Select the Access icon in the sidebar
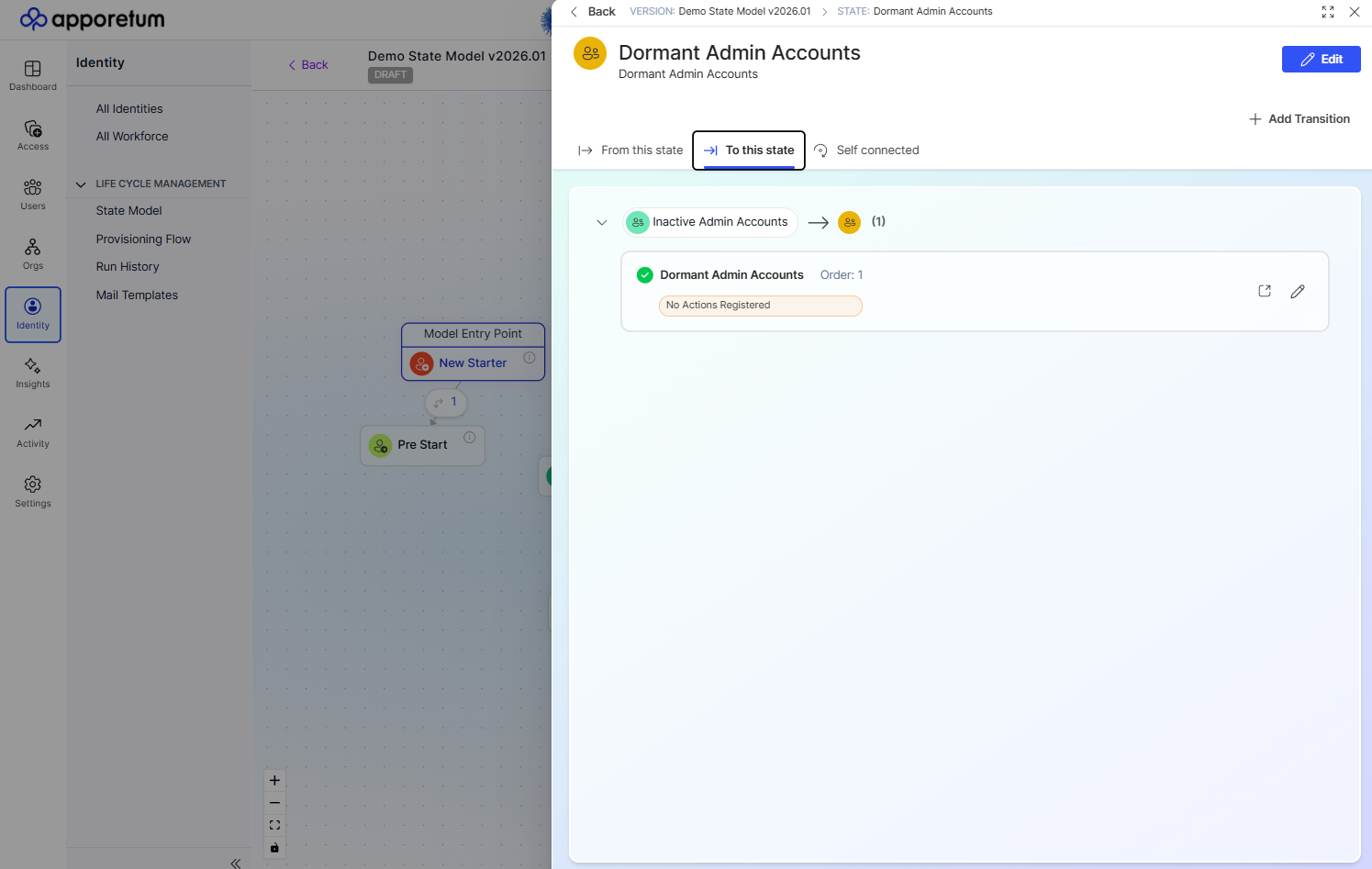This screenshot has height=869, width=1372. 32,133
